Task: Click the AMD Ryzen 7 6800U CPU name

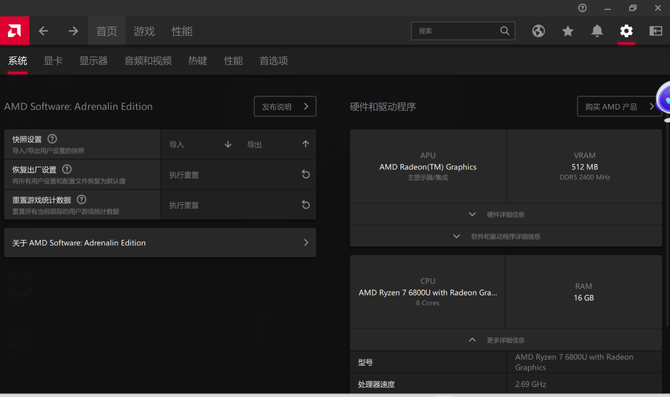Action: pos(428,293)
